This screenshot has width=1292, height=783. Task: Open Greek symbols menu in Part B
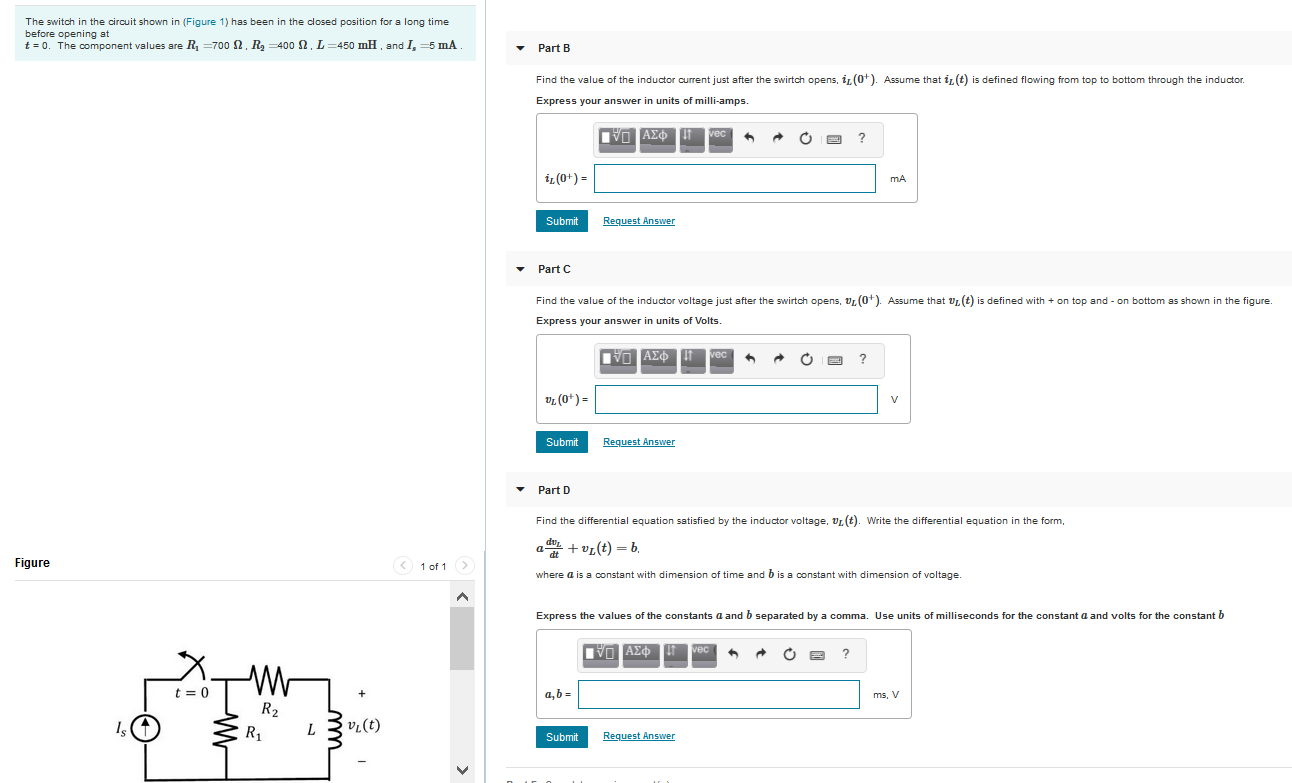656,139
